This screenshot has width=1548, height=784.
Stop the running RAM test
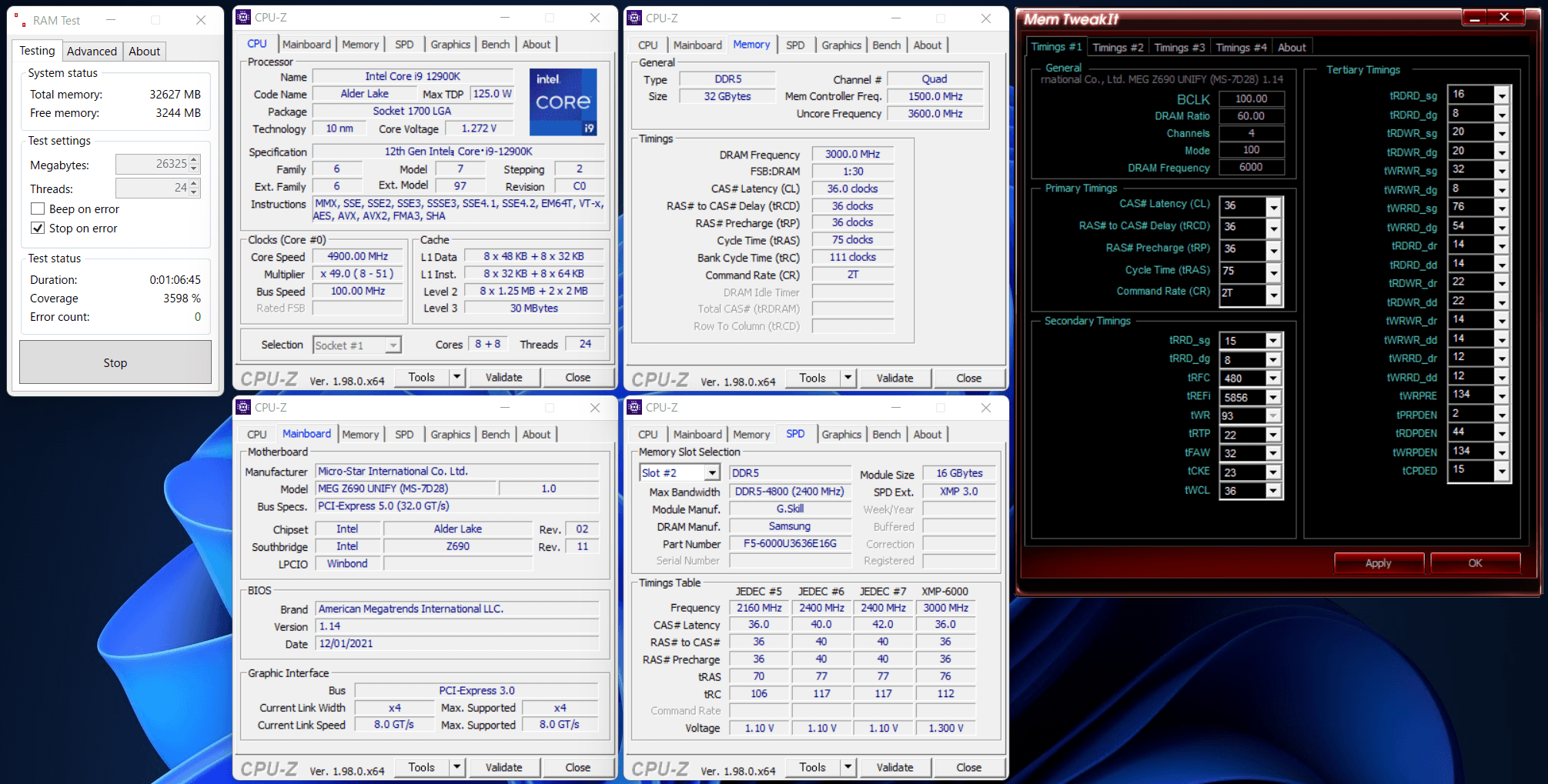[115, 362]
